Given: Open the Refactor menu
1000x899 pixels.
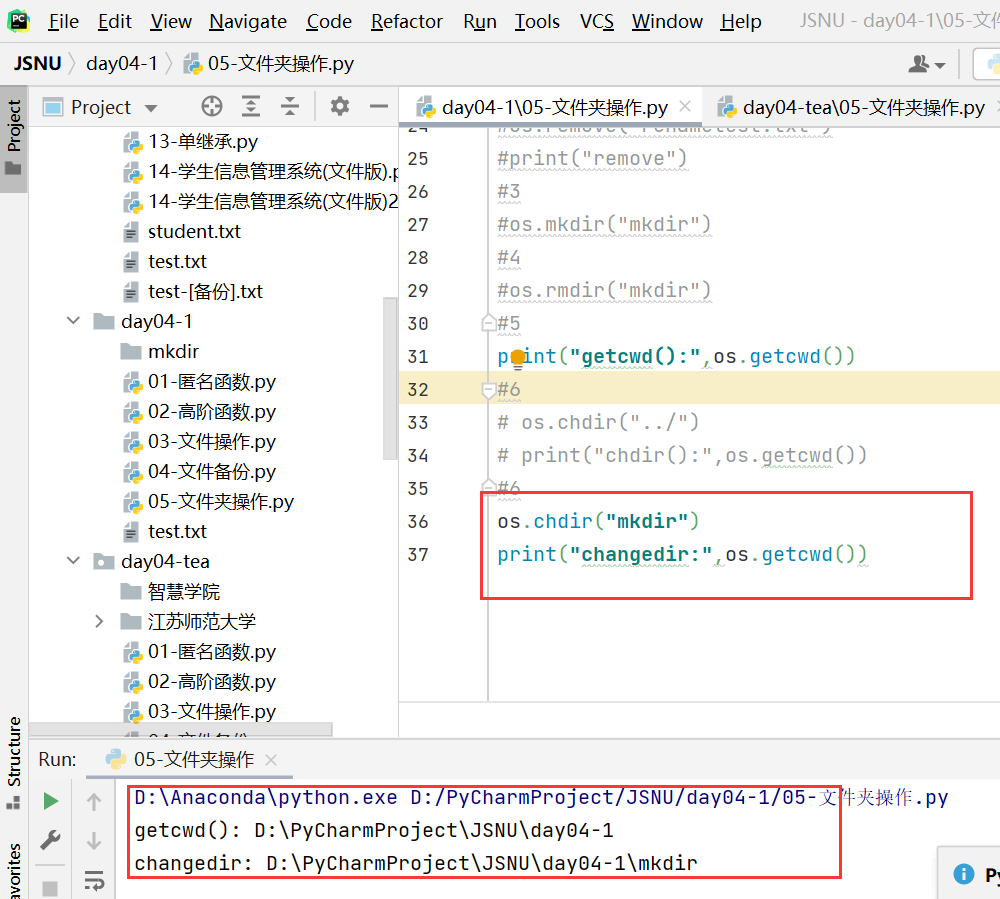Looking at the screenshot, I should pyautogui.click(x=406, y=21).
